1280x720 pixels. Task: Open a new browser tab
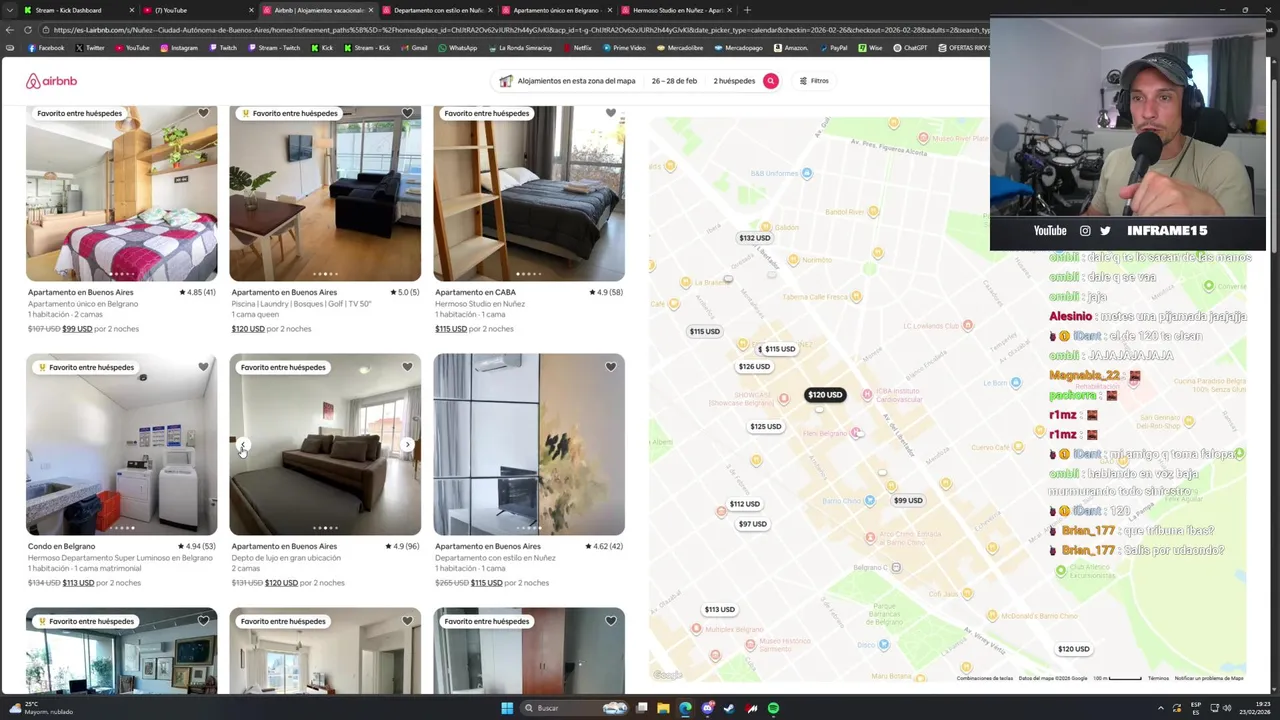747,10
